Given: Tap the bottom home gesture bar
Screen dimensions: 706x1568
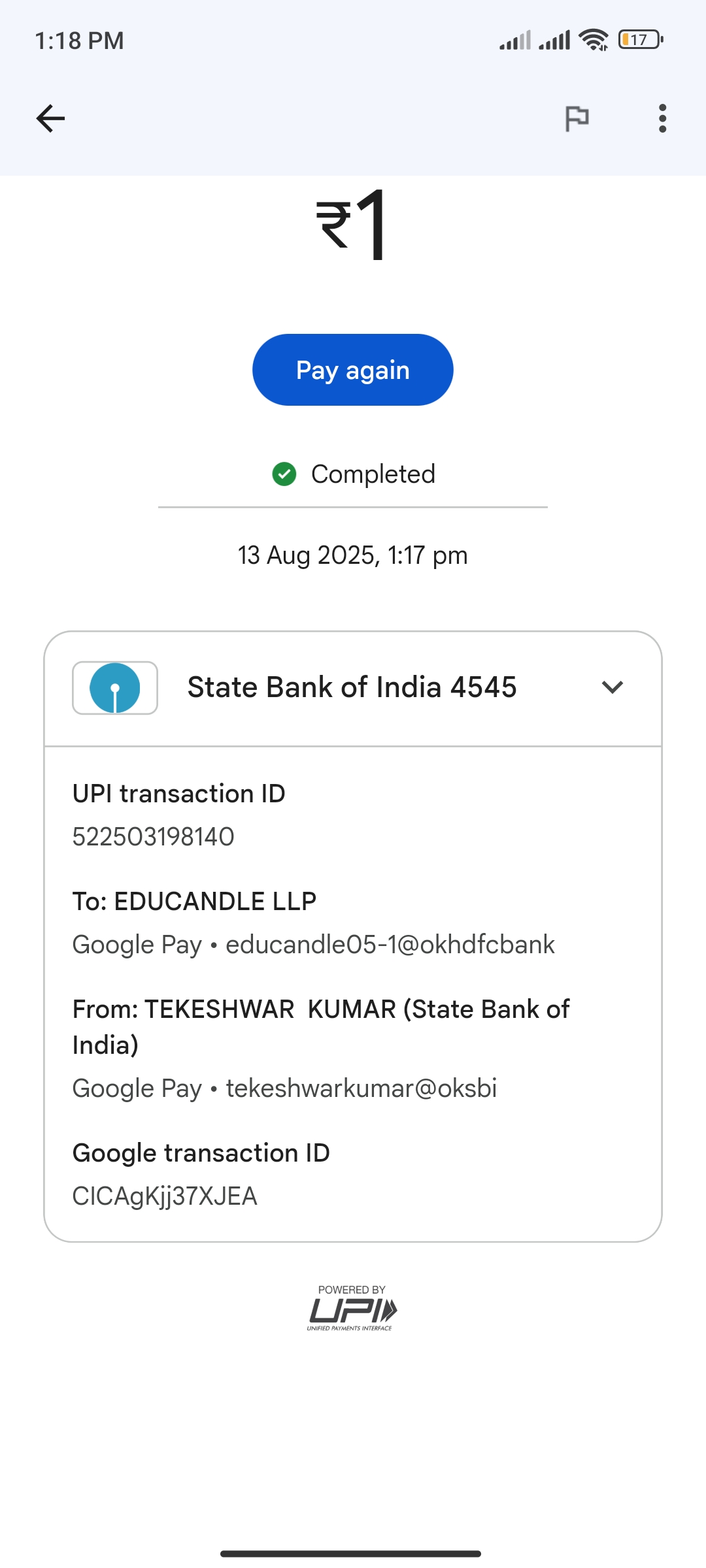Looking at the screenshot, I should [x=351, y=1554].
